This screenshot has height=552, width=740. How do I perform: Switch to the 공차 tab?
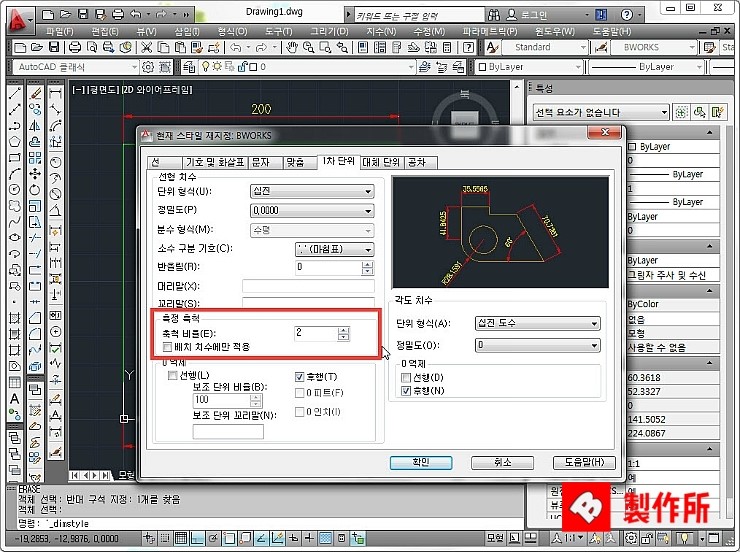tap(420, 163)
